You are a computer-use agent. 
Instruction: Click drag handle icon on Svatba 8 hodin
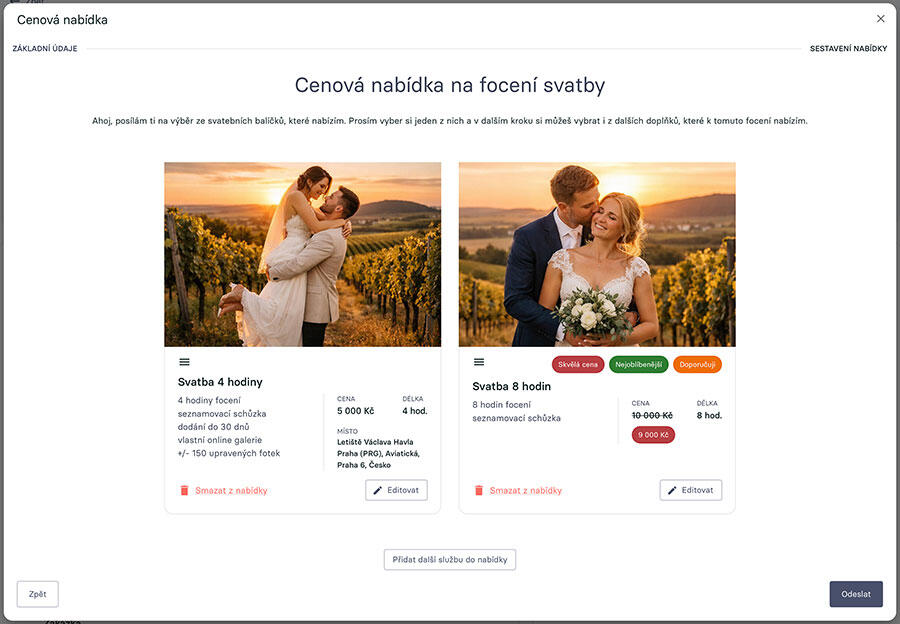click(479, 362)
